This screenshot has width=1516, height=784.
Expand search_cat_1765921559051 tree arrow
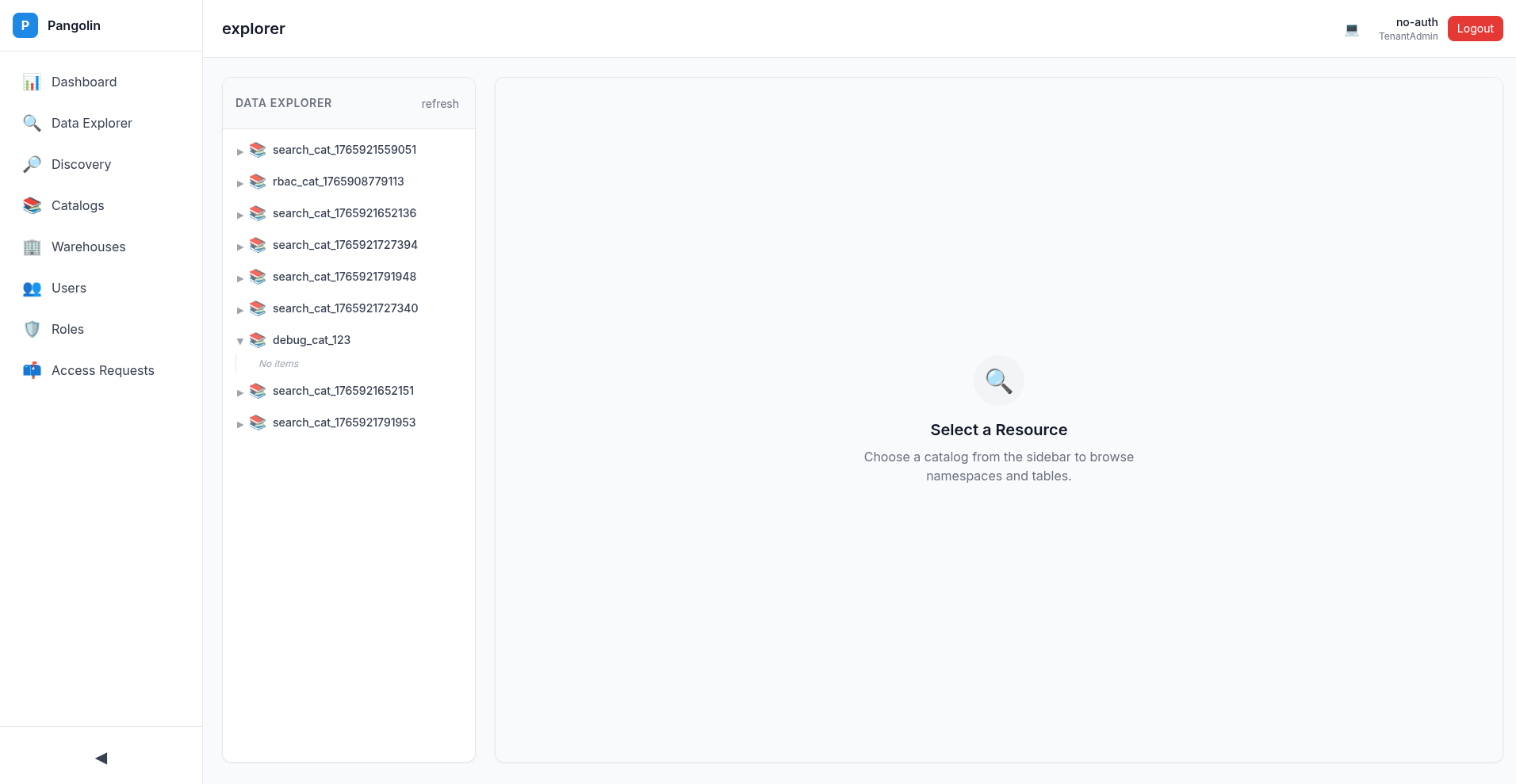(x=239, y=151)
